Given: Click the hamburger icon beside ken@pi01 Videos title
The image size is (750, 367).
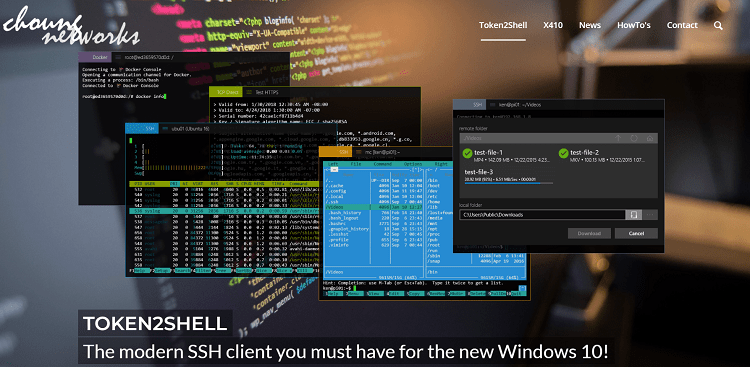Looking at the screenshot, I should pos(493,104).
